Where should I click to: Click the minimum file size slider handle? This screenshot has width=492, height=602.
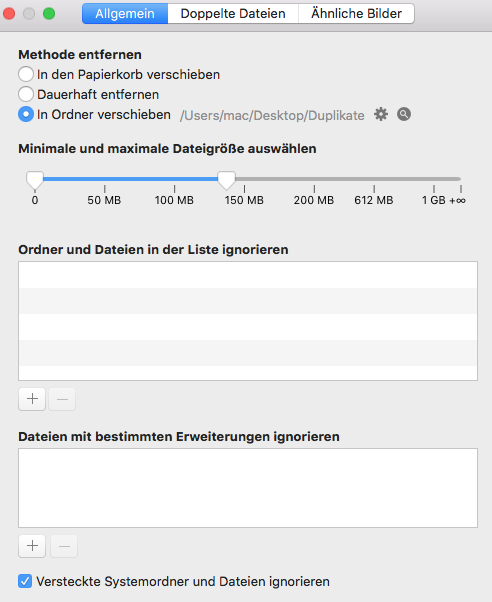tap(35, 180)
